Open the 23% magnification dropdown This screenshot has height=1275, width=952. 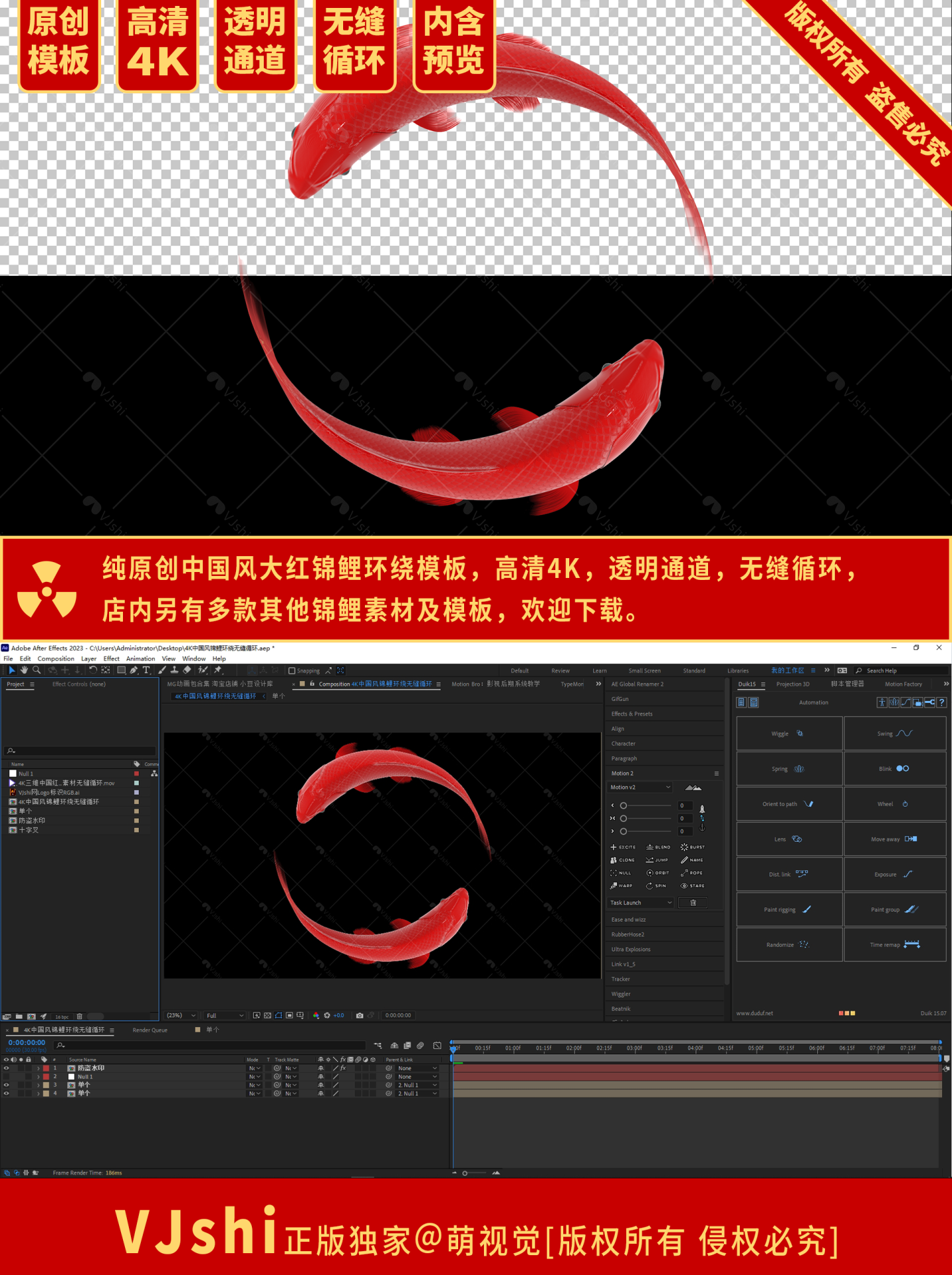(x=181, y=1015)
